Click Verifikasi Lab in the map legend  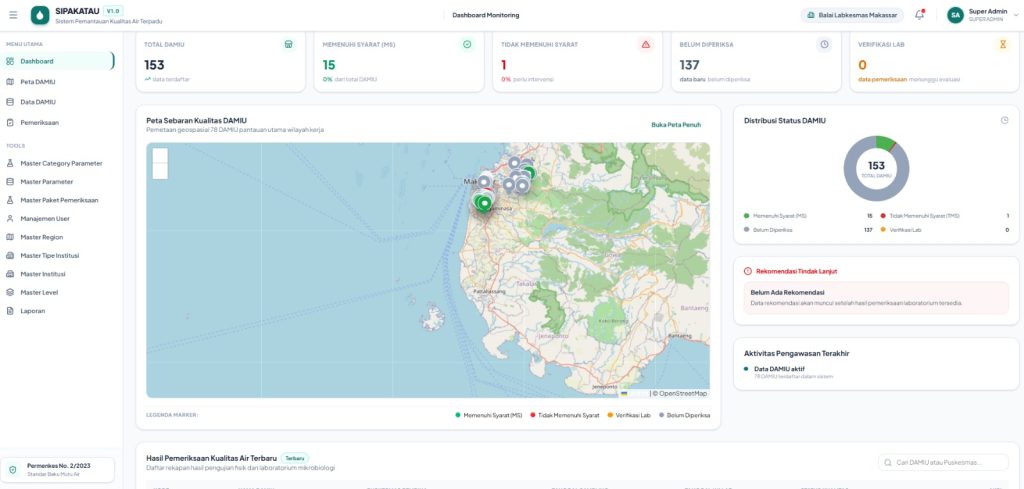click(x=629, y=415)
